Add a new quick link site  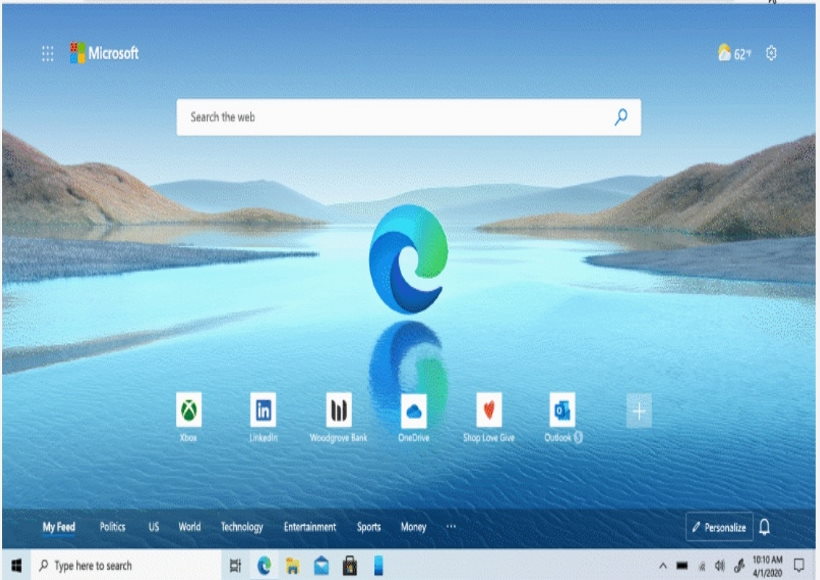639,410
